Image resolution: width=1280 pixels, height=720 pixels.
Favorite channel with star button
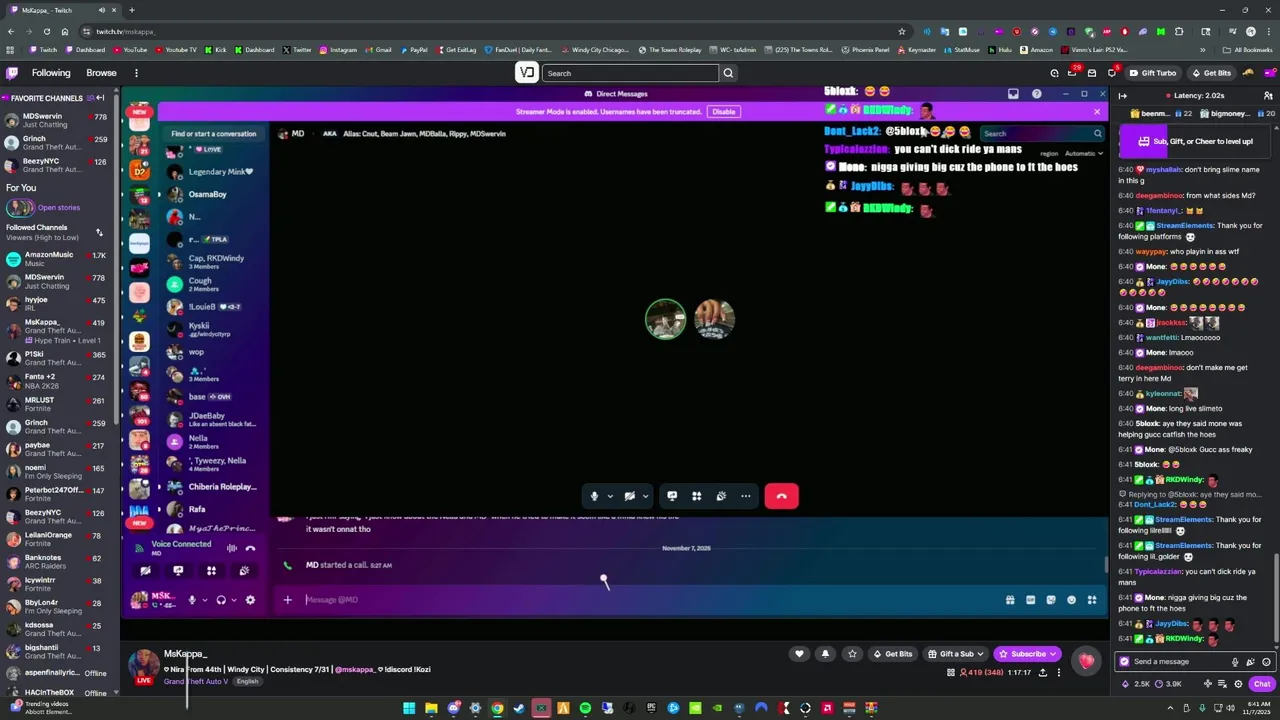(x=852, y=654)
